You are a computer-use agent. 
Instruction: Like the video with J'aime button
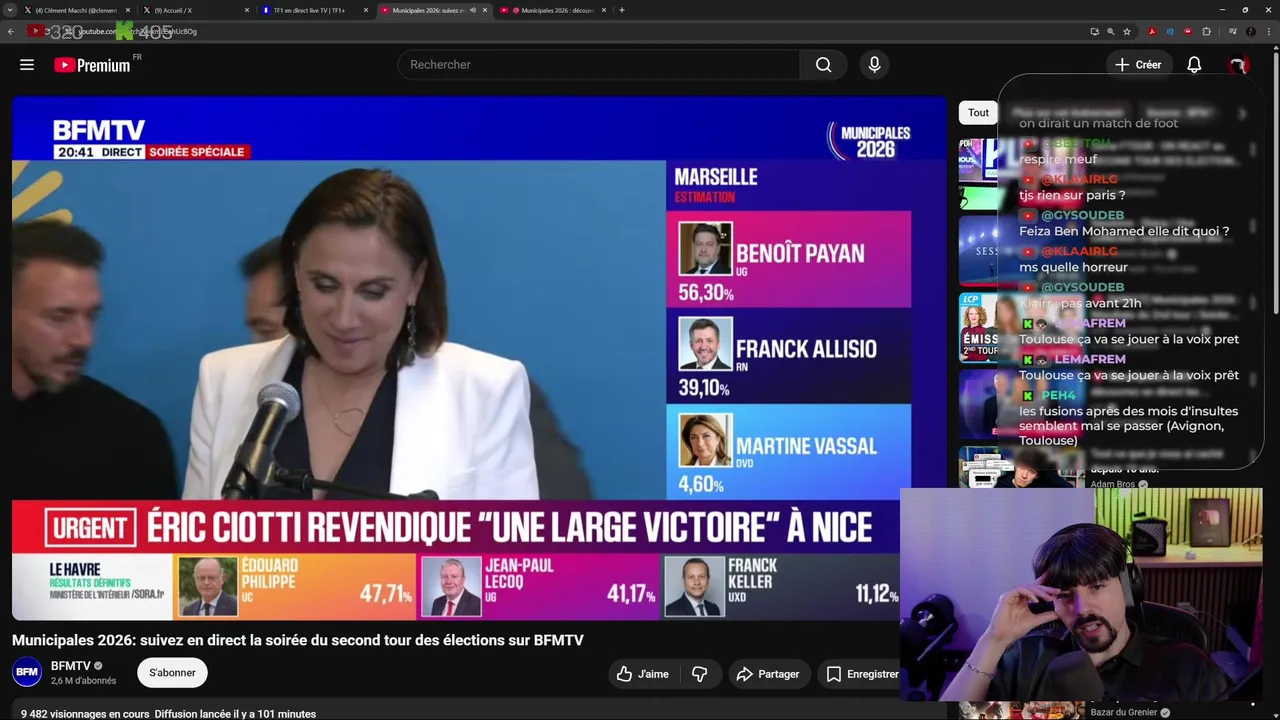point(643,674)
